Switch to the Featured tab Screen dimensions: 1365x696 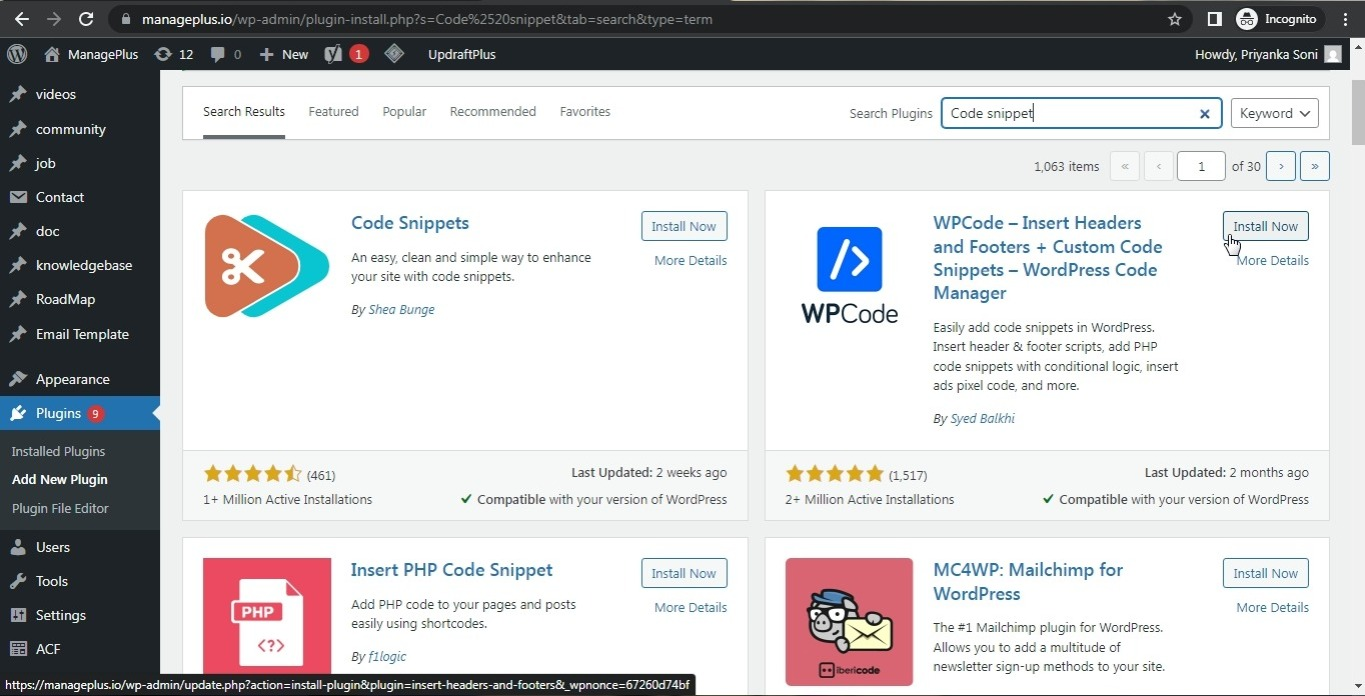pos(333,111)
